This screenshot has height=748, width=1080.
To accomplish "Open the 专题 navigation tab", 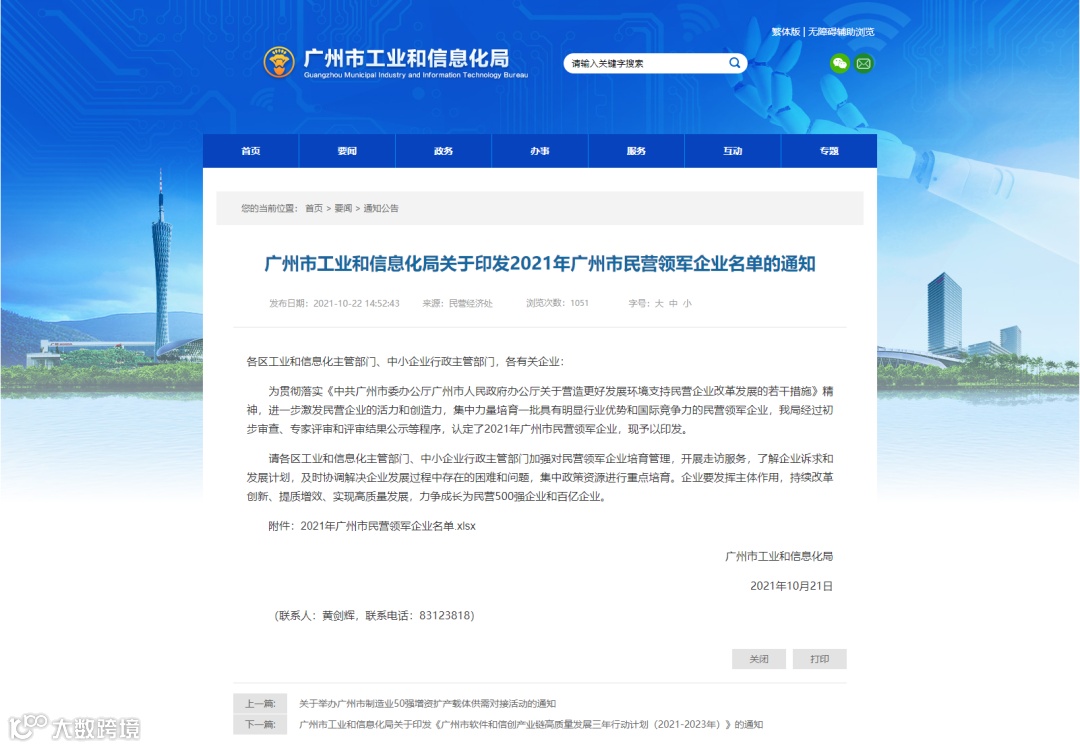I will tap(829, 151).
